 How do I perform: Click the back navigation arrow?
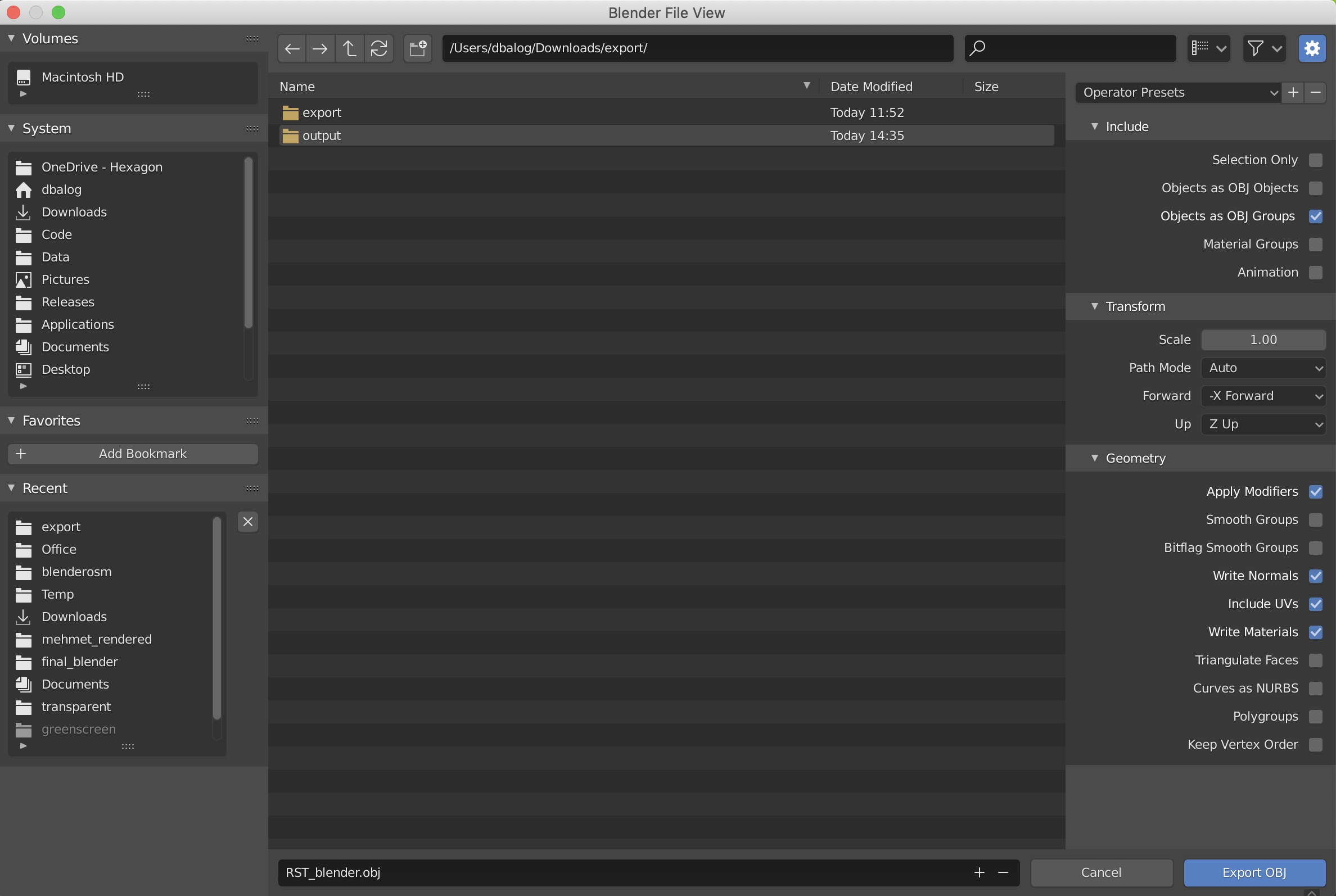click(292, 48)
